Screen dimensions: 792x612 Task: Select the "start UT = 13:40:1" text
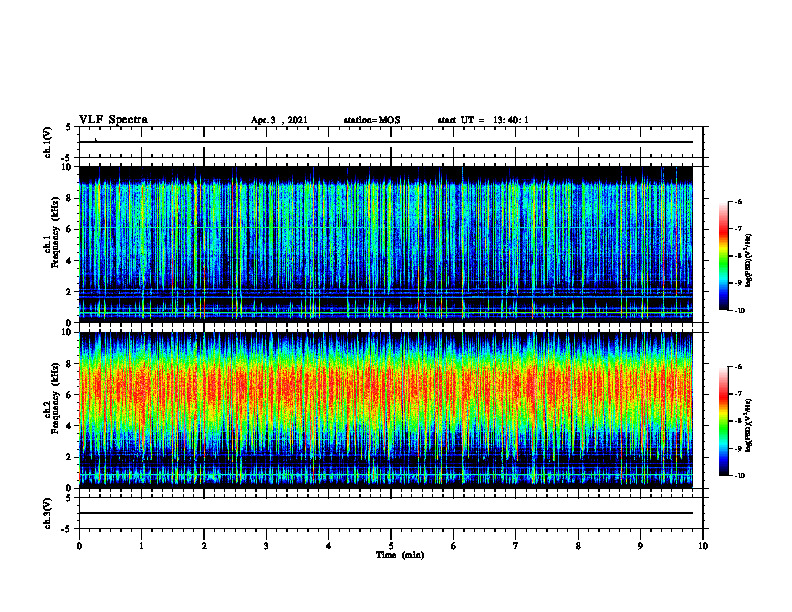483,120
